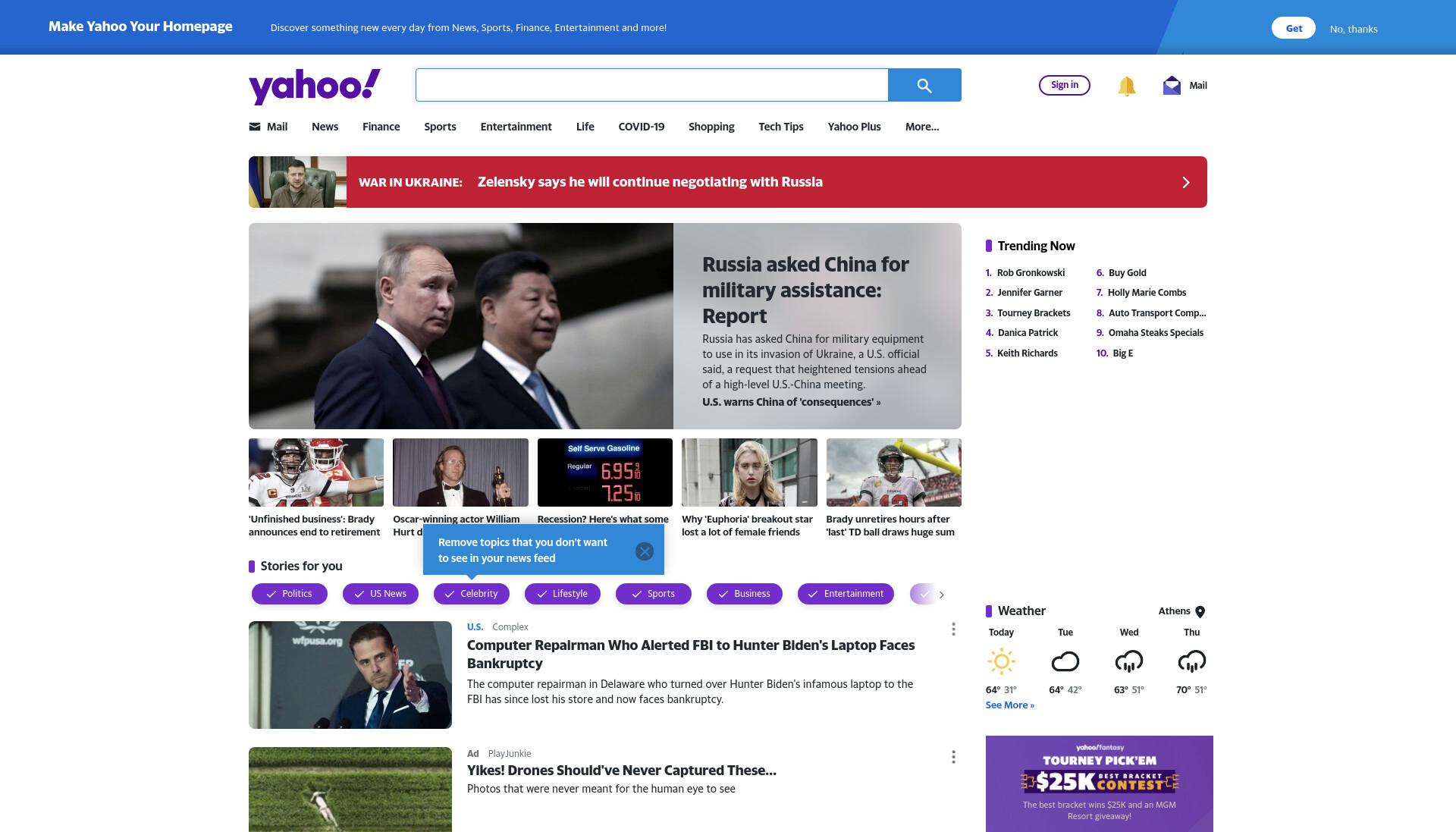
Task: Open trending topic Big E
Action: (1122, 353)
